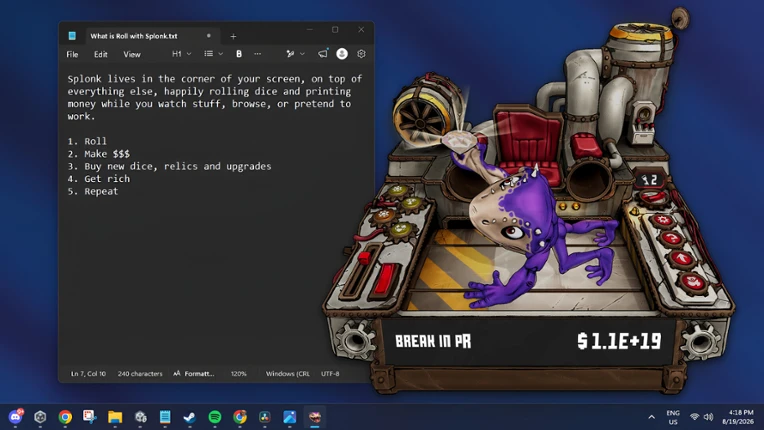Click the line '5. Repeat'
The width and height of the screenshot is (764, 430).
(x=93, y=191)
